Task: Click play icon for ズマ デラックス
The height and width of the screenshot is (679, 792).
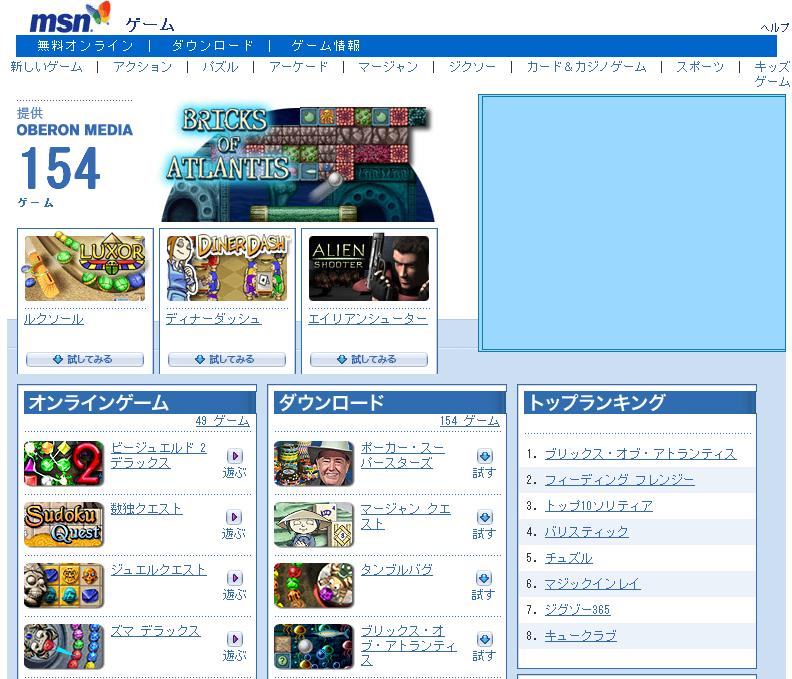Action: [234, 639]
